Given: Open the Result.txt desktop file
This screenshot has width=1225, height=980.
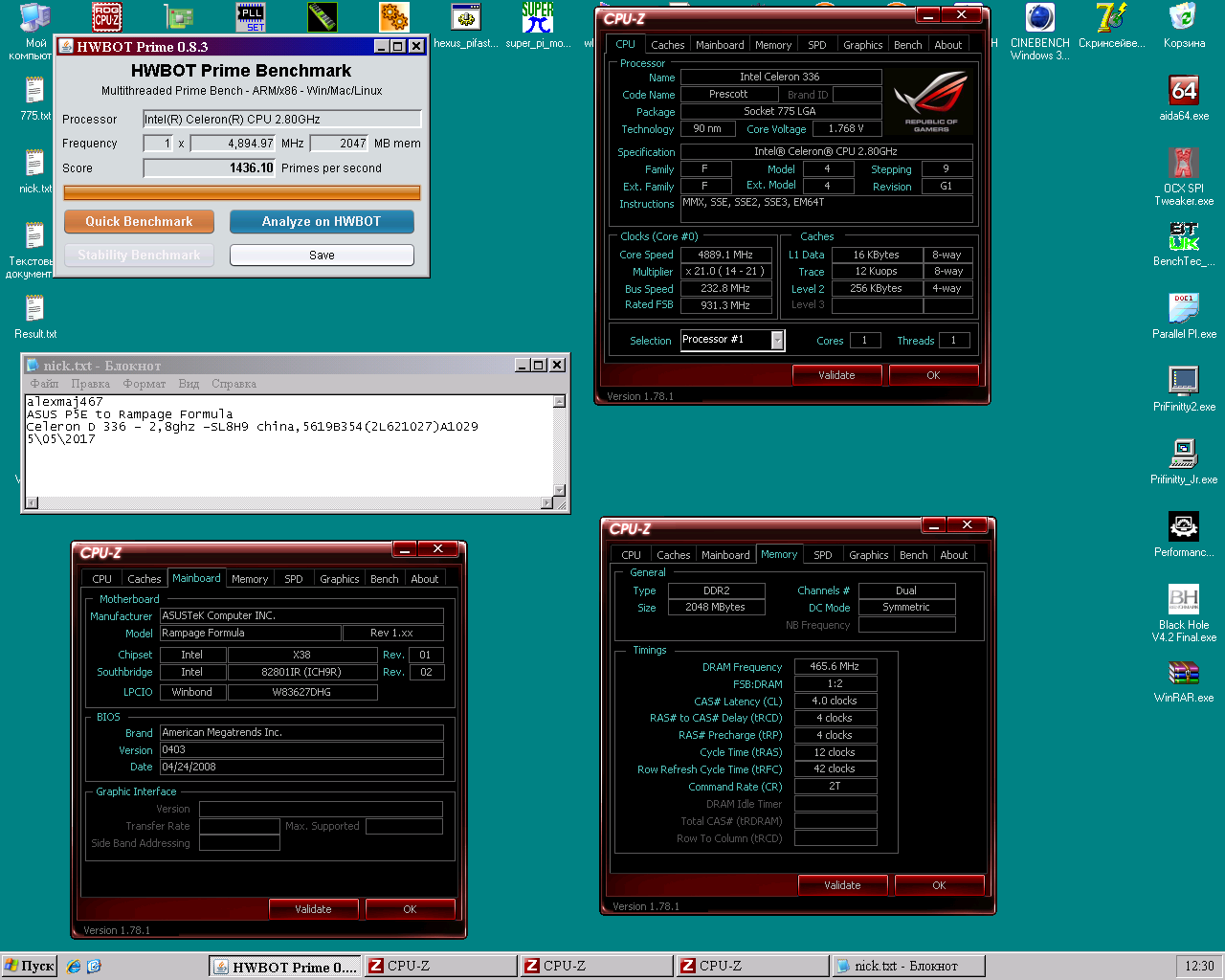Looking at the screenshot, I should (x=35, y=317).
